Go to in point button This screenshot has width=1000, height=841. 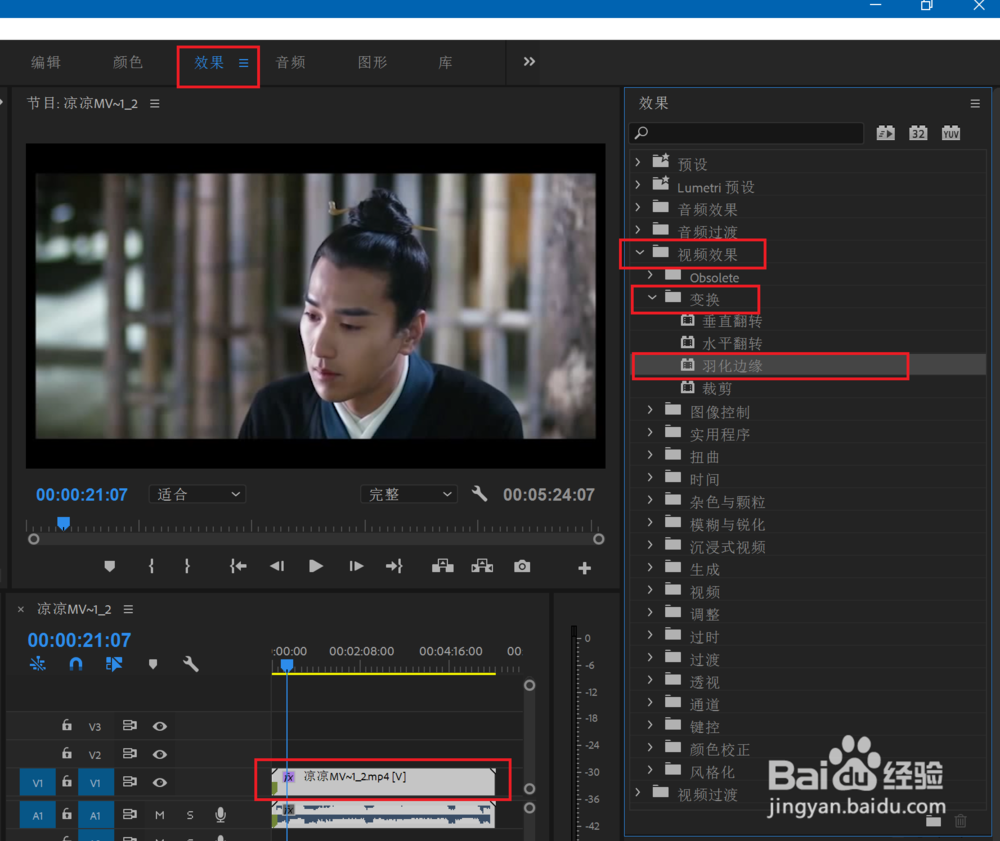click(239, 566)
